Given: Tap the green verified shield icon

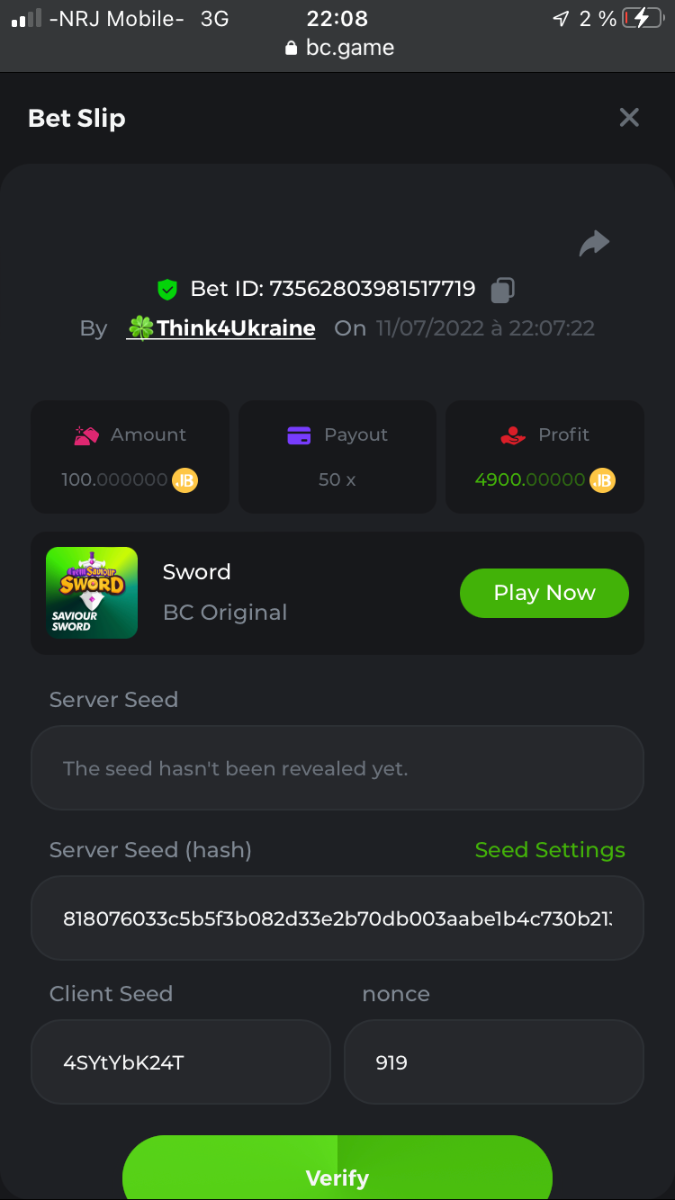Looking at the screenshot, I should [167, 290].
